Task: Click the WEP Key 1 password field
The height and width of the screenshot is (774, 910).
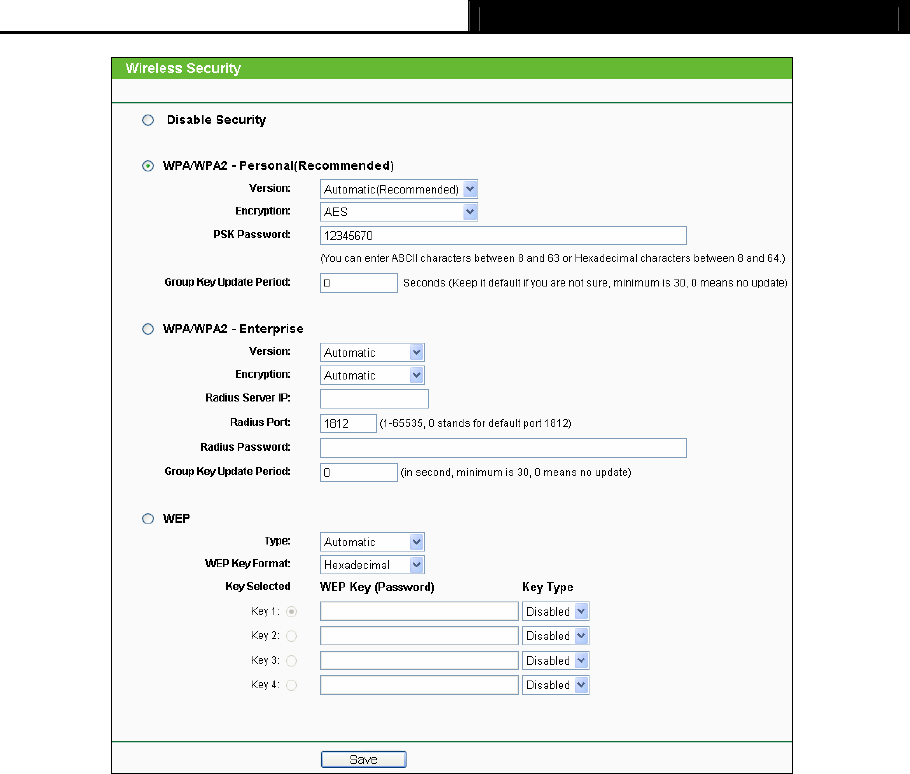Action: click(x=419, y=611)
